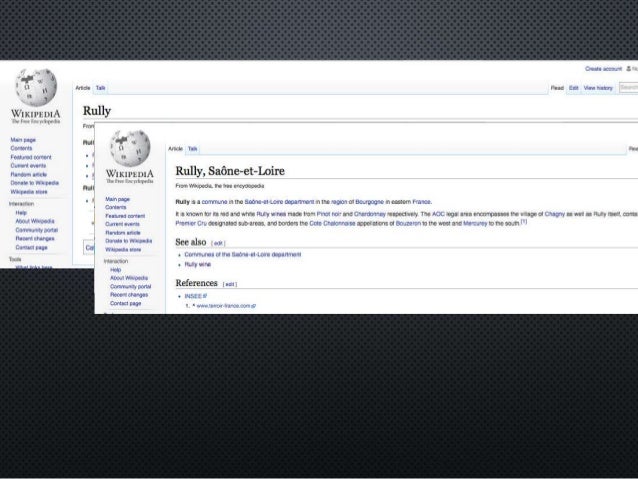
Task: Follow the Bouzeron link
Action: click(408, 223)
